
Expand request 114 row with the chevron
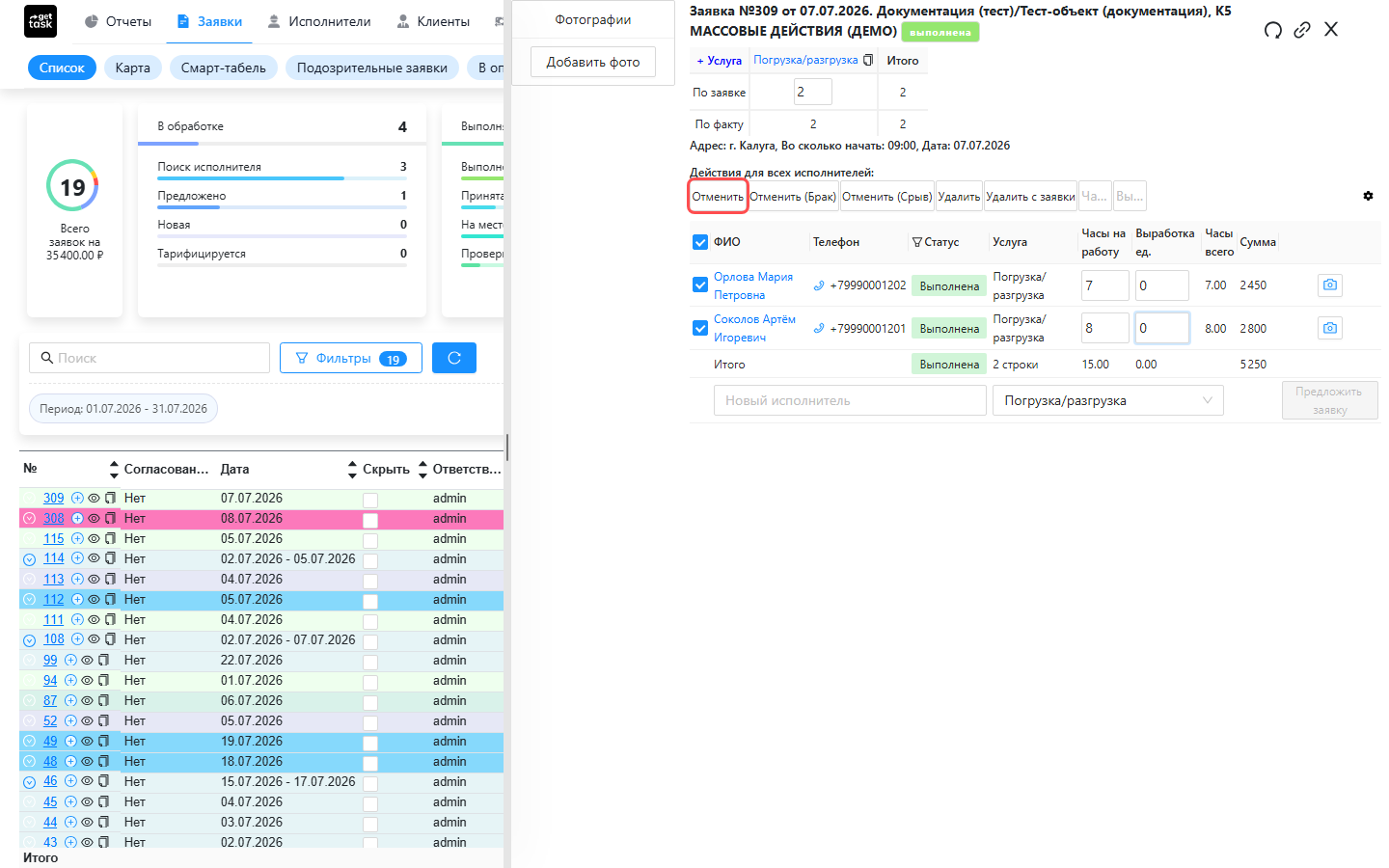(29, 559)
